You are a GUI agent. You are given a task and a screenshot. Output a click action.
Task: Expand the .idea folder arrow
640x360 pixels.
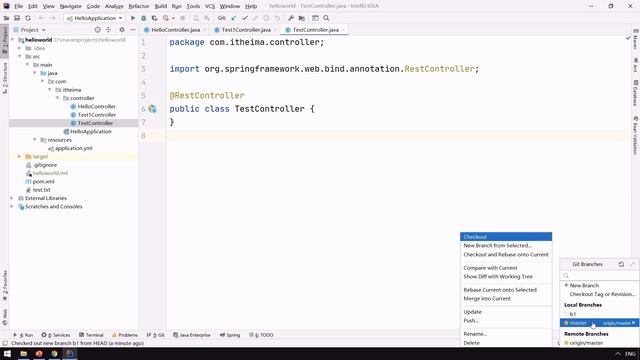20,48
